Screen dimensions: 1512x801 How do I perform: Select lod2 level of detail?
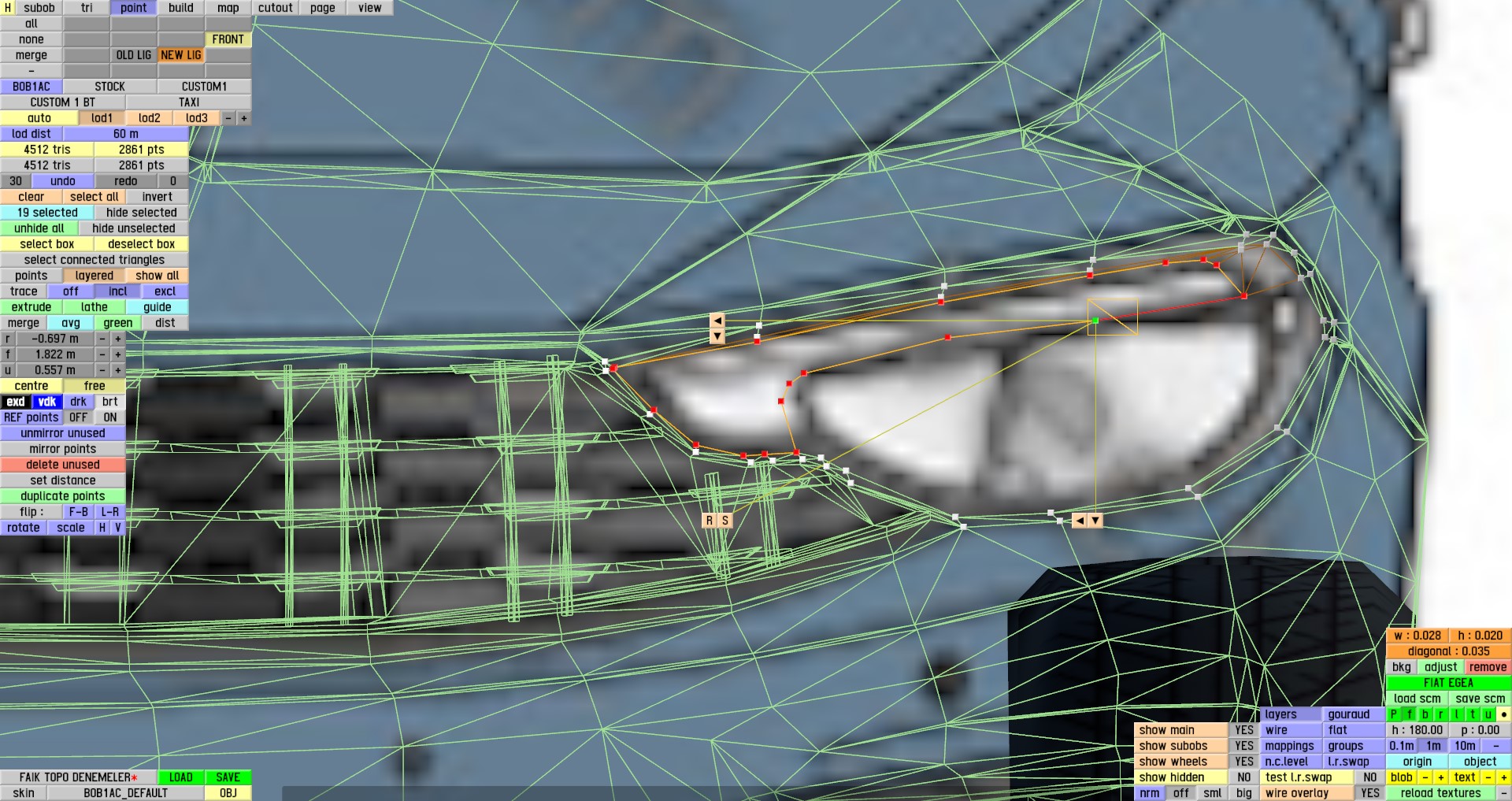point(150,118)
